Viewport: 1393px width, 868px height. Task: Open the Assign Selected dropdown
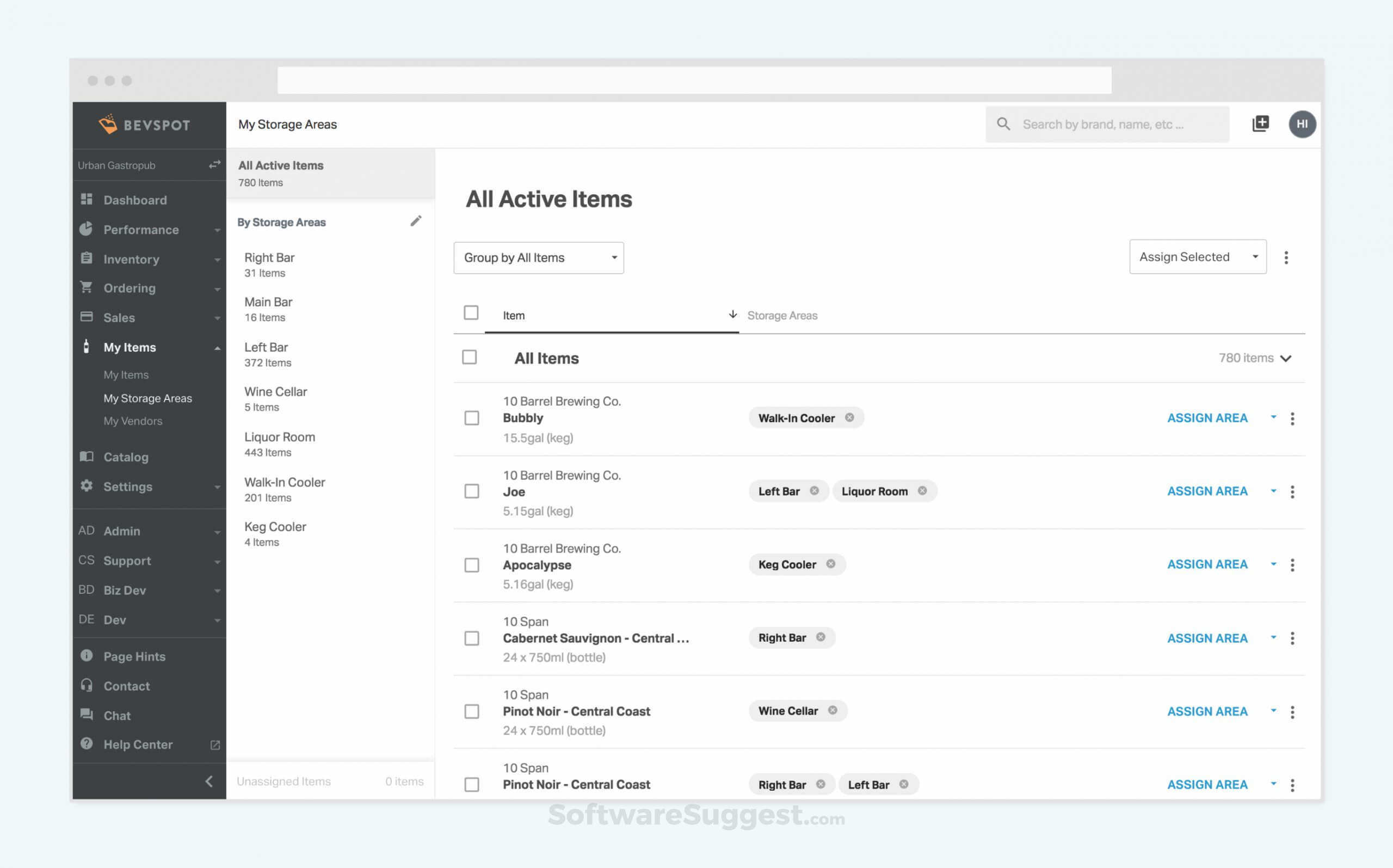[1197, 257]
